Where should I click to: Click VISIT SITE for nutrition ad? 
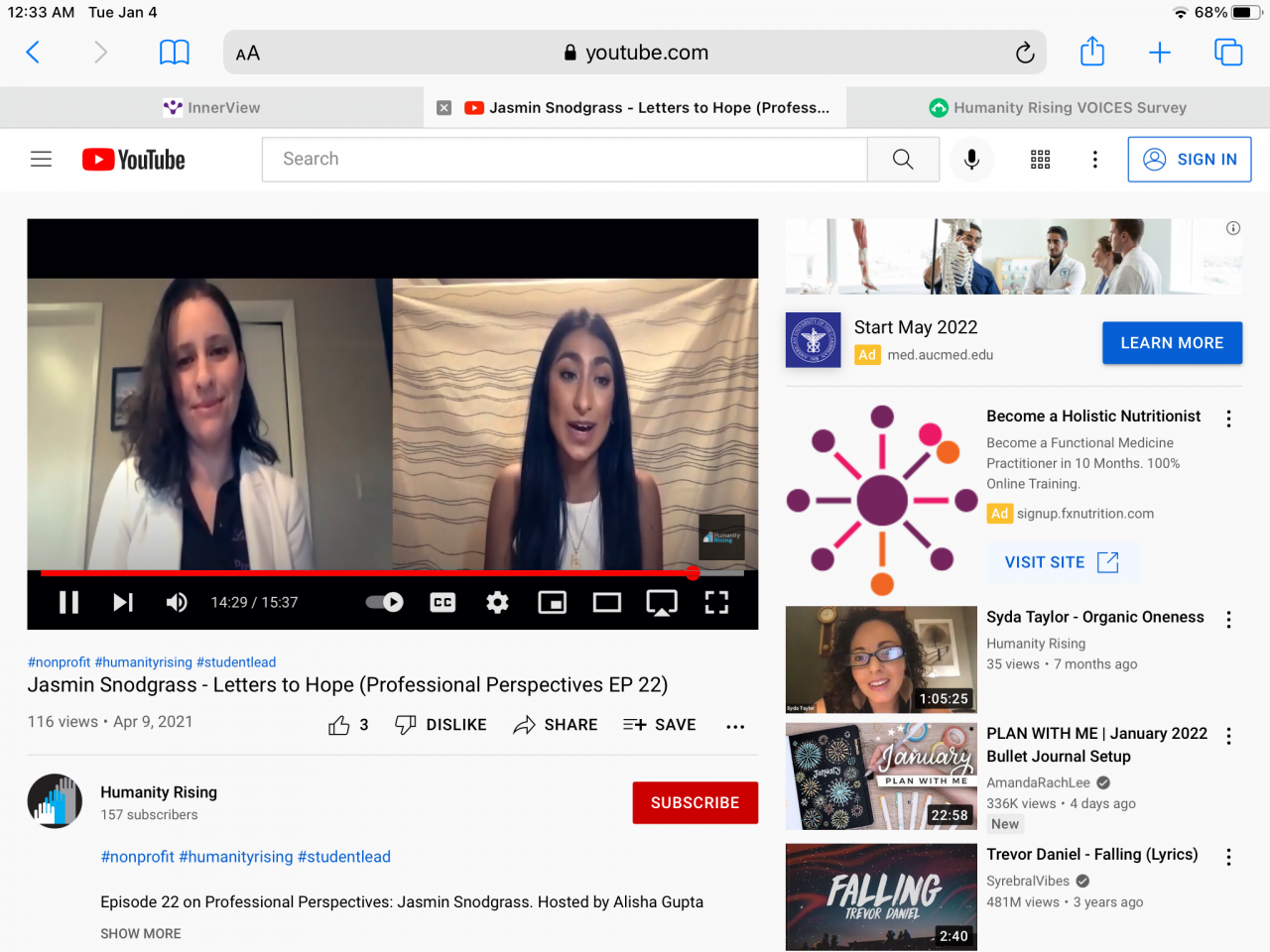pyautogui.click(x=1063, y=562)
